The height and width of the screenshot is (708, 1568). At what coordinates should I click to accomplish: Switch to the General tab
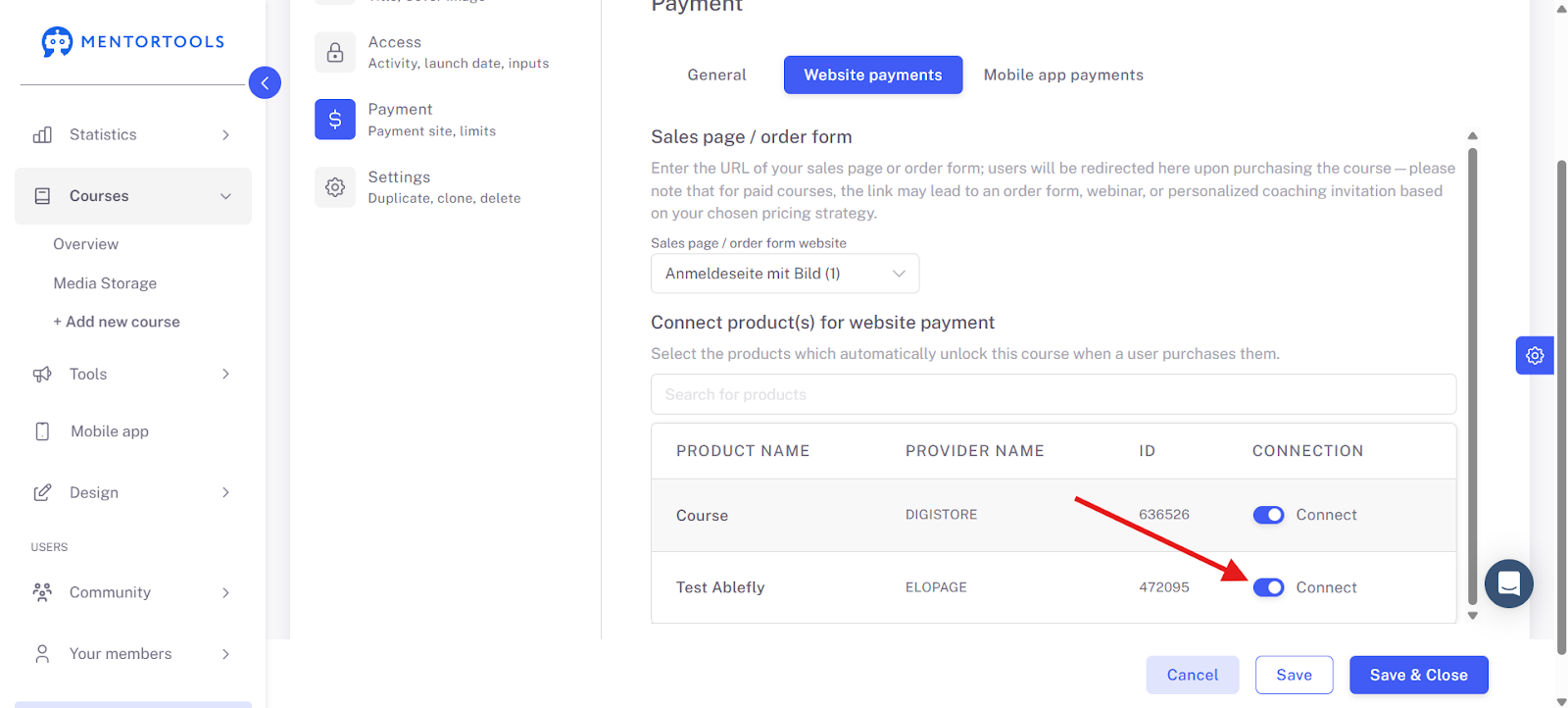716,75
